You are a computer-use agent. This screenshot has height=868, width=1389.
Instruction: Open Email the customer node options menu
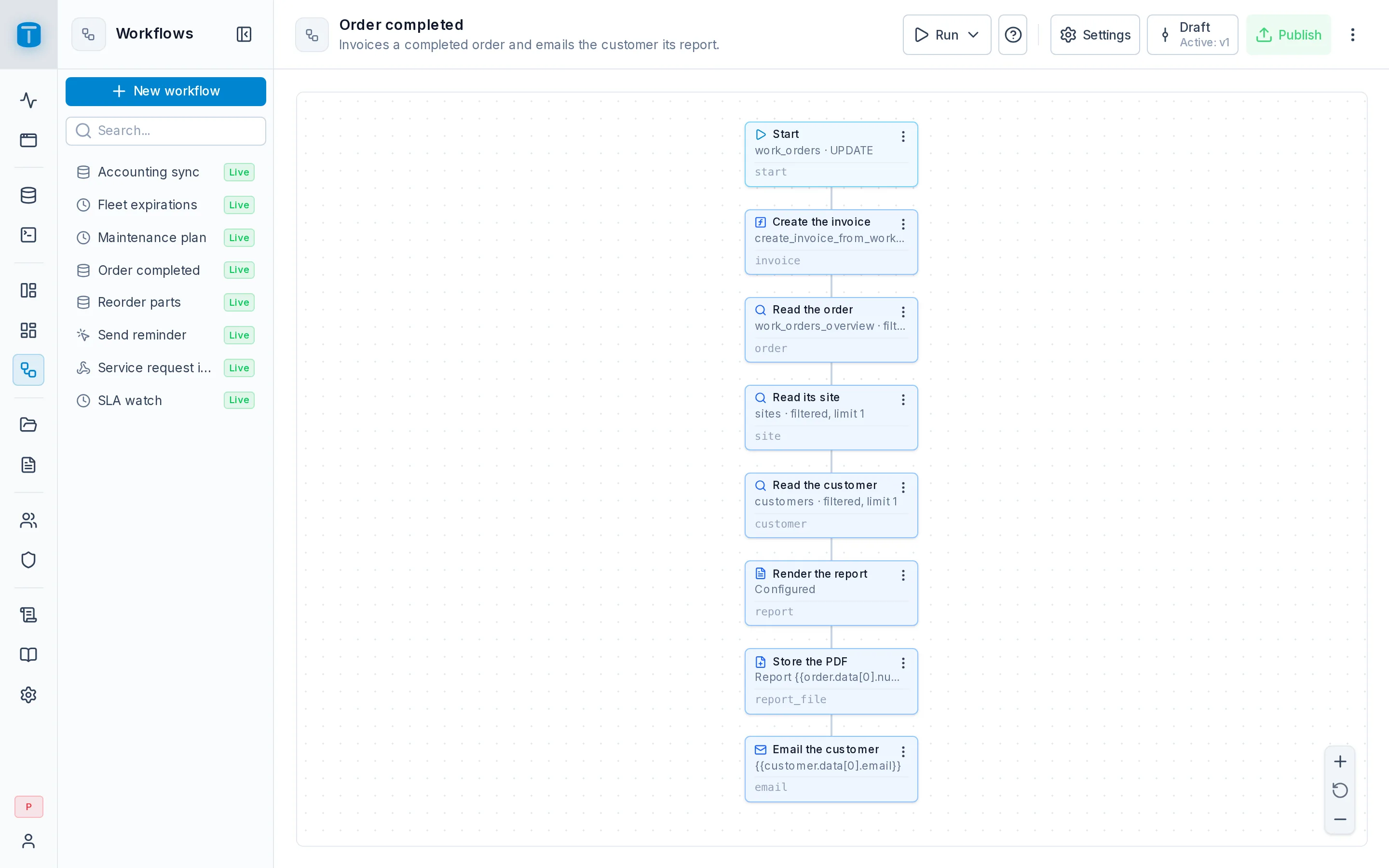(x=903, y=751)
